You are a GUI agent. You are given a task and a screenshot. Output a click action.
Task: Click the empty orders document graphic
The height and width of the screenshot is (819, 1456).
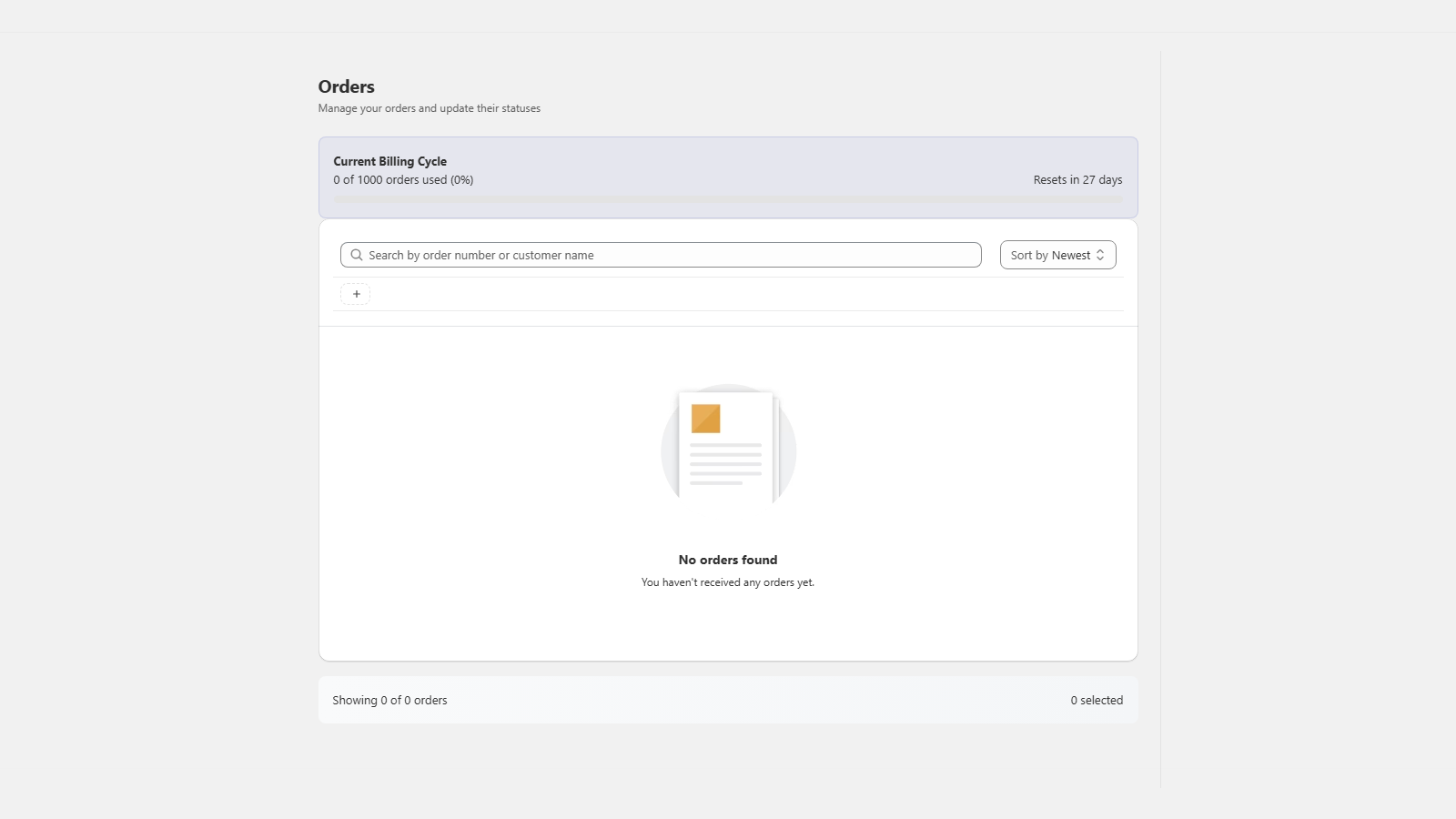click(x=726, y=447)
